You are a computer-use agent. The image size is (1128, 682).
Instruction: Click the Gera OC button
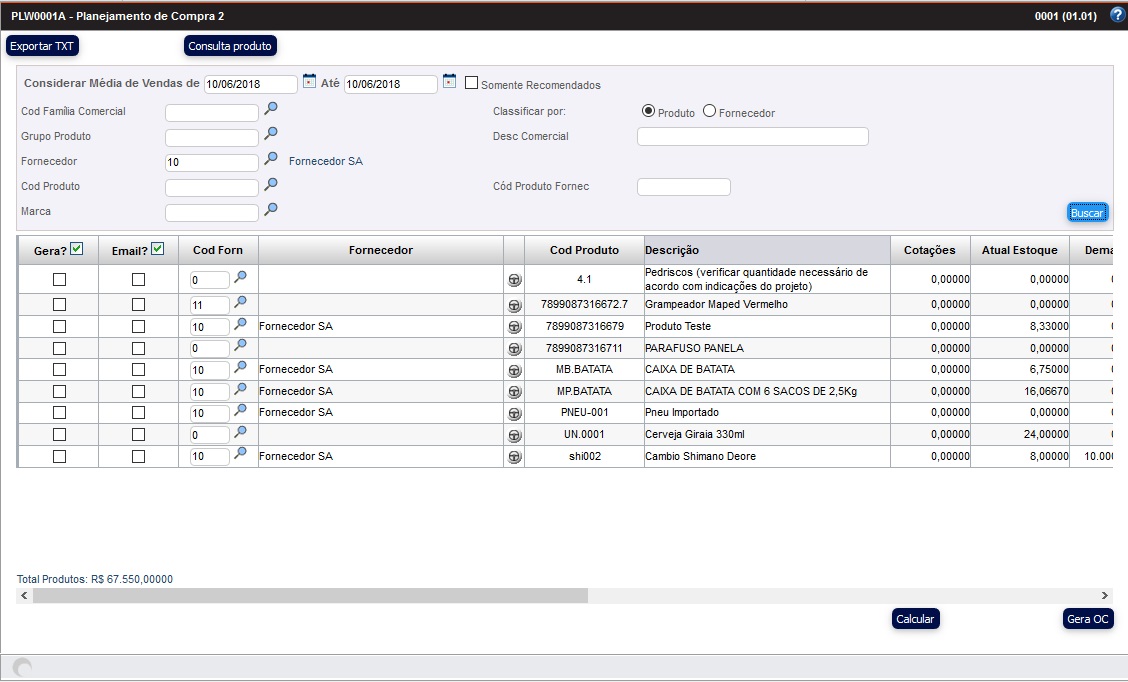pyautogui.click(x=1088, y=619)
